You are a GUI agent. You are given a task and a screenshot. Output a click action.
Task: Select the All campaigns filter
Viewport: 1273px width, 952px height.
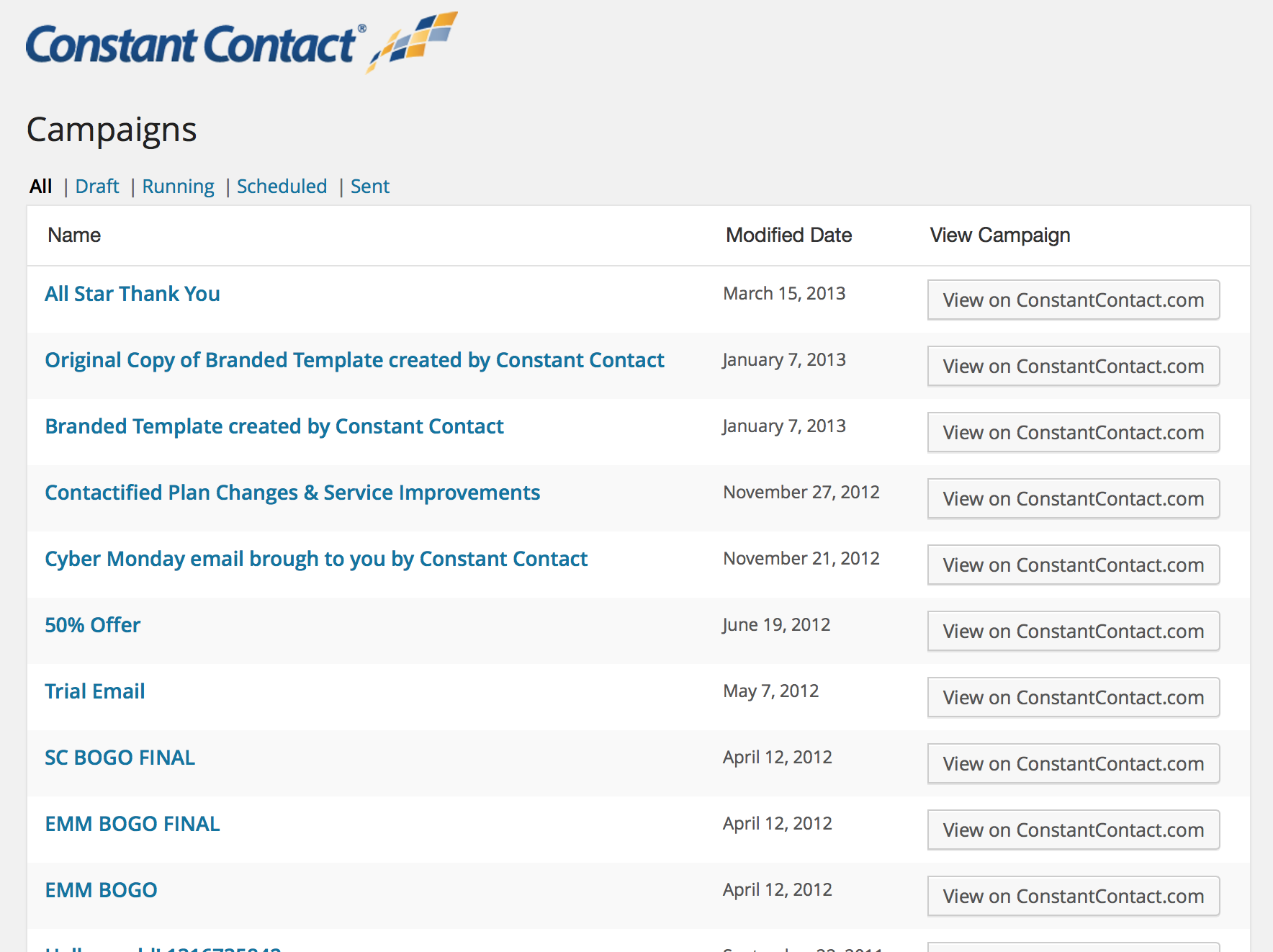41,187
